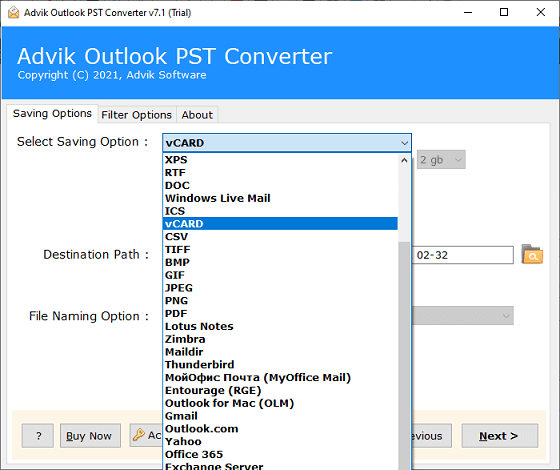
Task: Pick CSV from the saving options
Action: [x=280, y=236]
